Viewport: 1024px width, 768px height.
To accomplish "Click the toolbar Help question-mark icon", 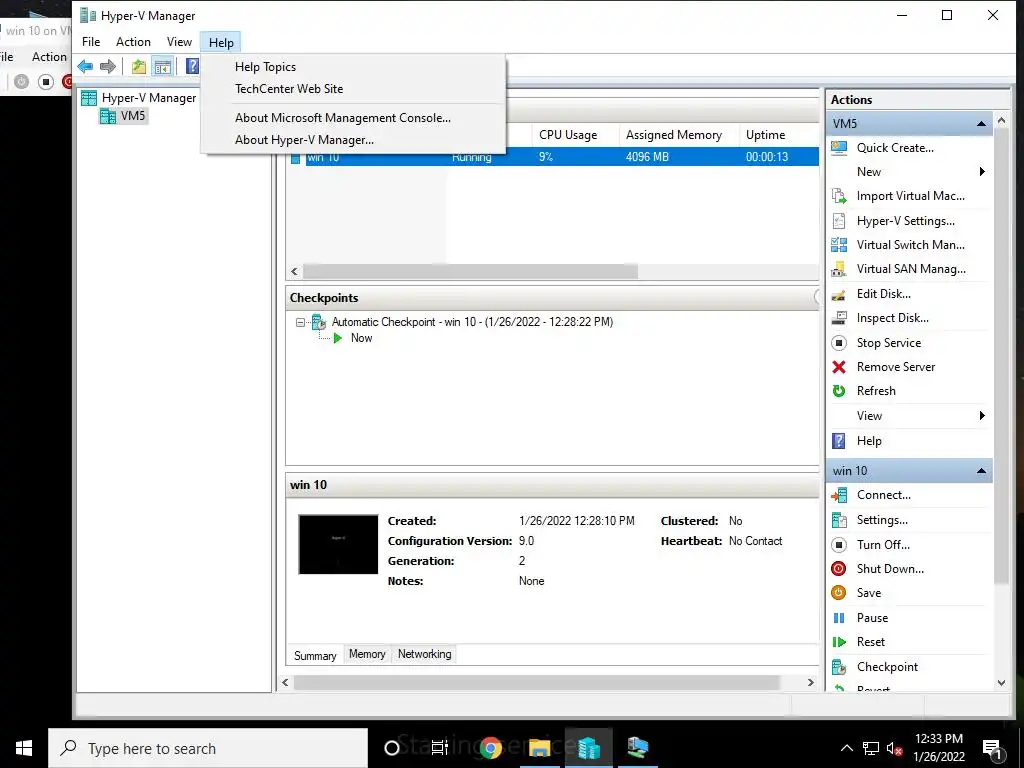I will click(x=193, y=66).
